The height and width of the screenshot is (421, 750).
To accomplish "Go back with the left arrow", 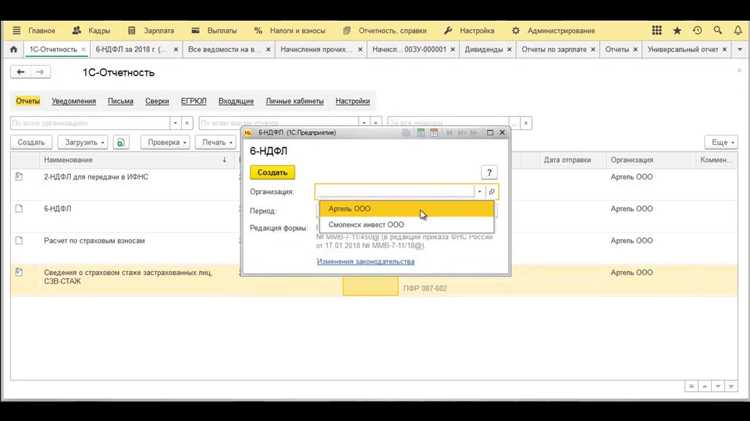I will point(21,72).
